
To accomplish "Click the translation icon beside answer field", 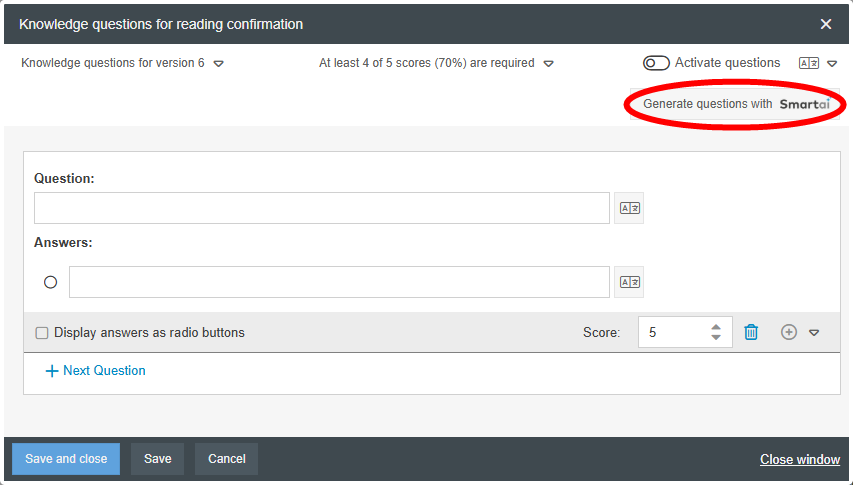I will (x=629, y=282).
